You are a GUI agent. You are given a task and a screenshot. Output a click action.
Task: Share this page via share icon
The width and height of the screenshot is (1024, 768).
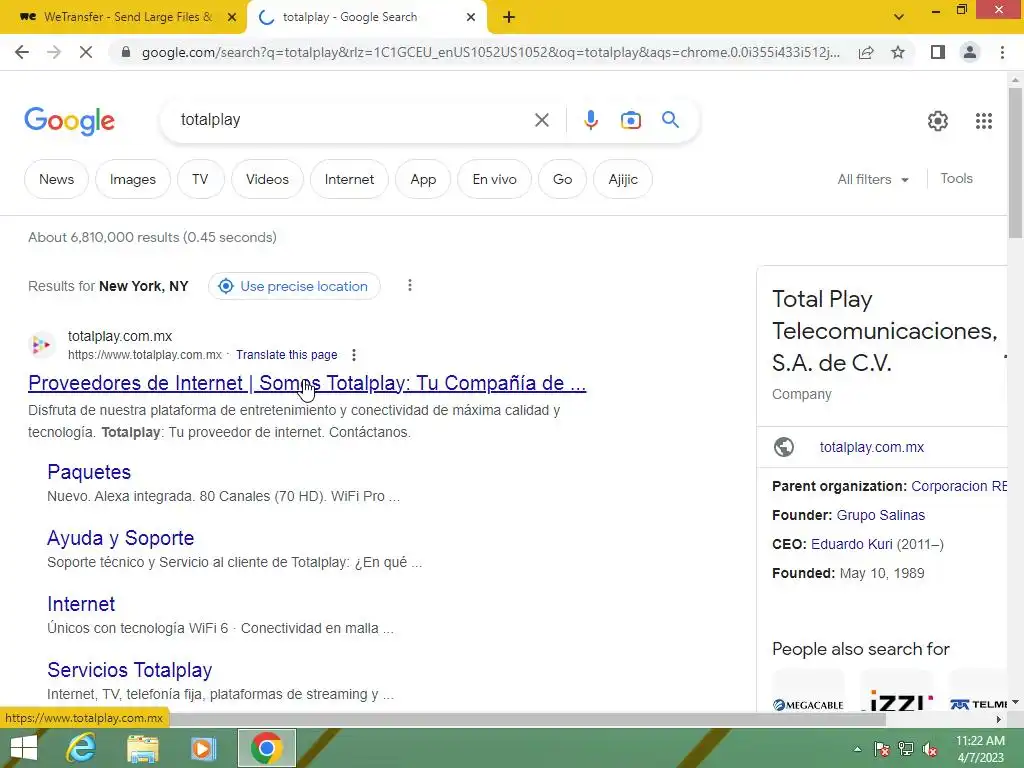[866, 52]
